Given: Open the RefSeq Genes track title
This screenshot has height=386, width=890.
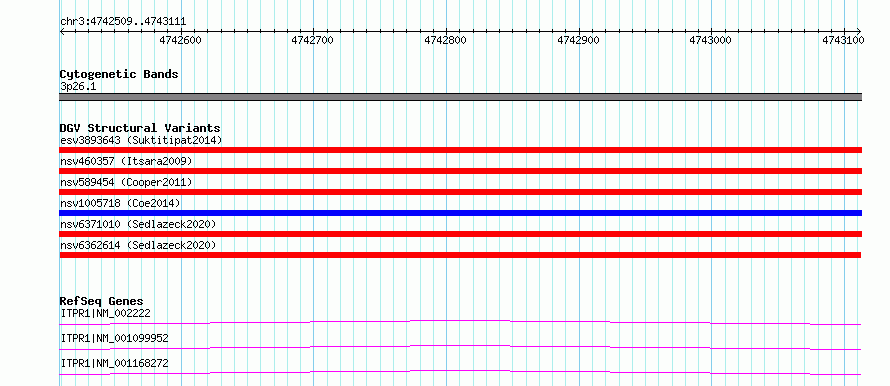Looking at the screenshot, I should [x=102, y=301].
